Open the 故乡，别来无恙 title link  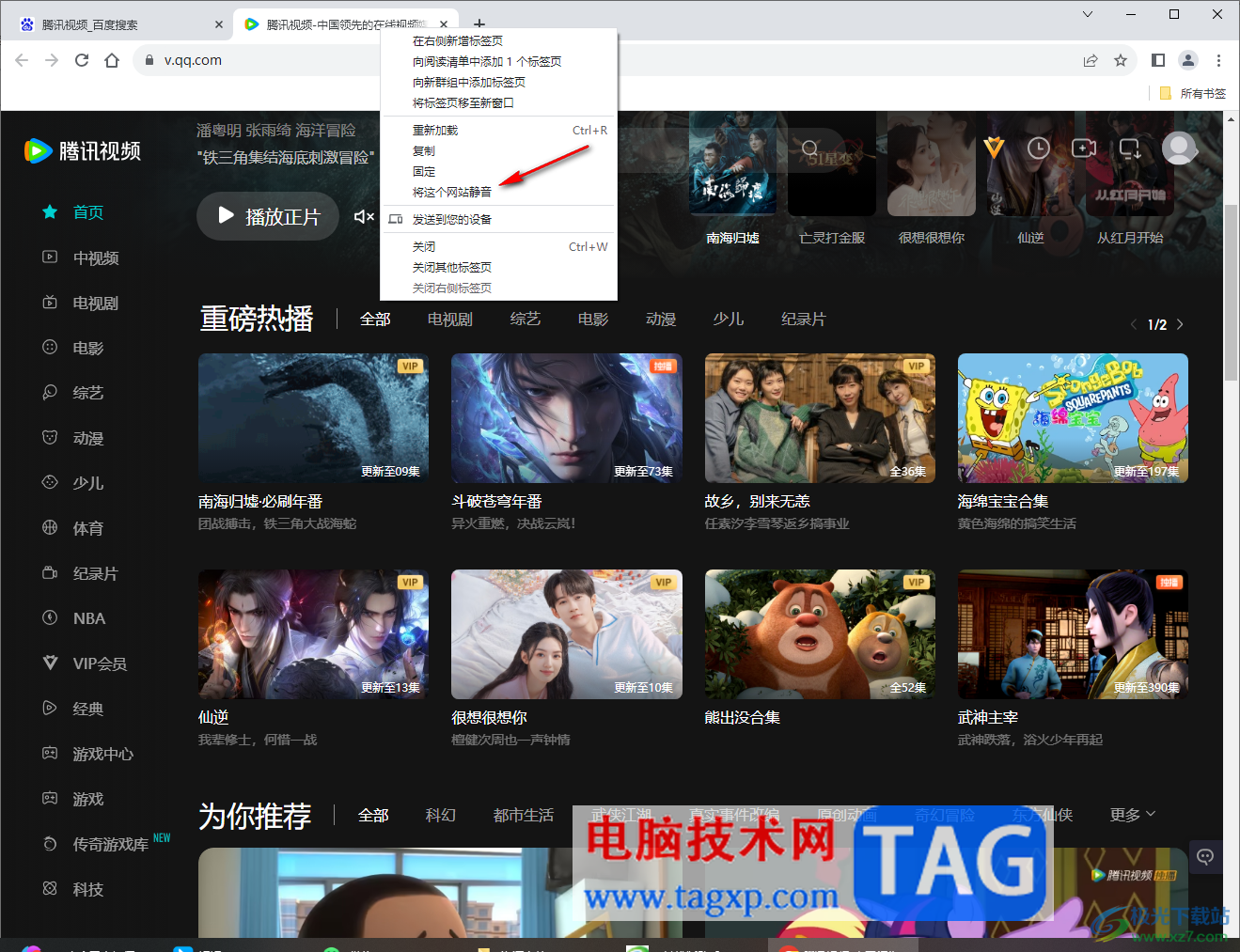(x=757, y=502)
